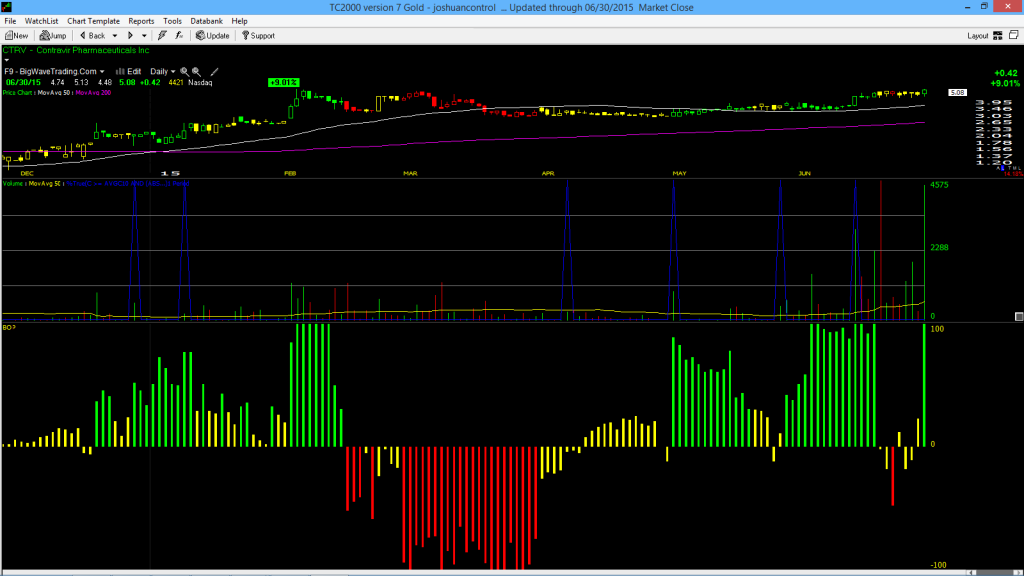Click the lightning bolt toolbar icon
The height and width of the screenshot is (576, 1024).
click(x=162, y=36)
